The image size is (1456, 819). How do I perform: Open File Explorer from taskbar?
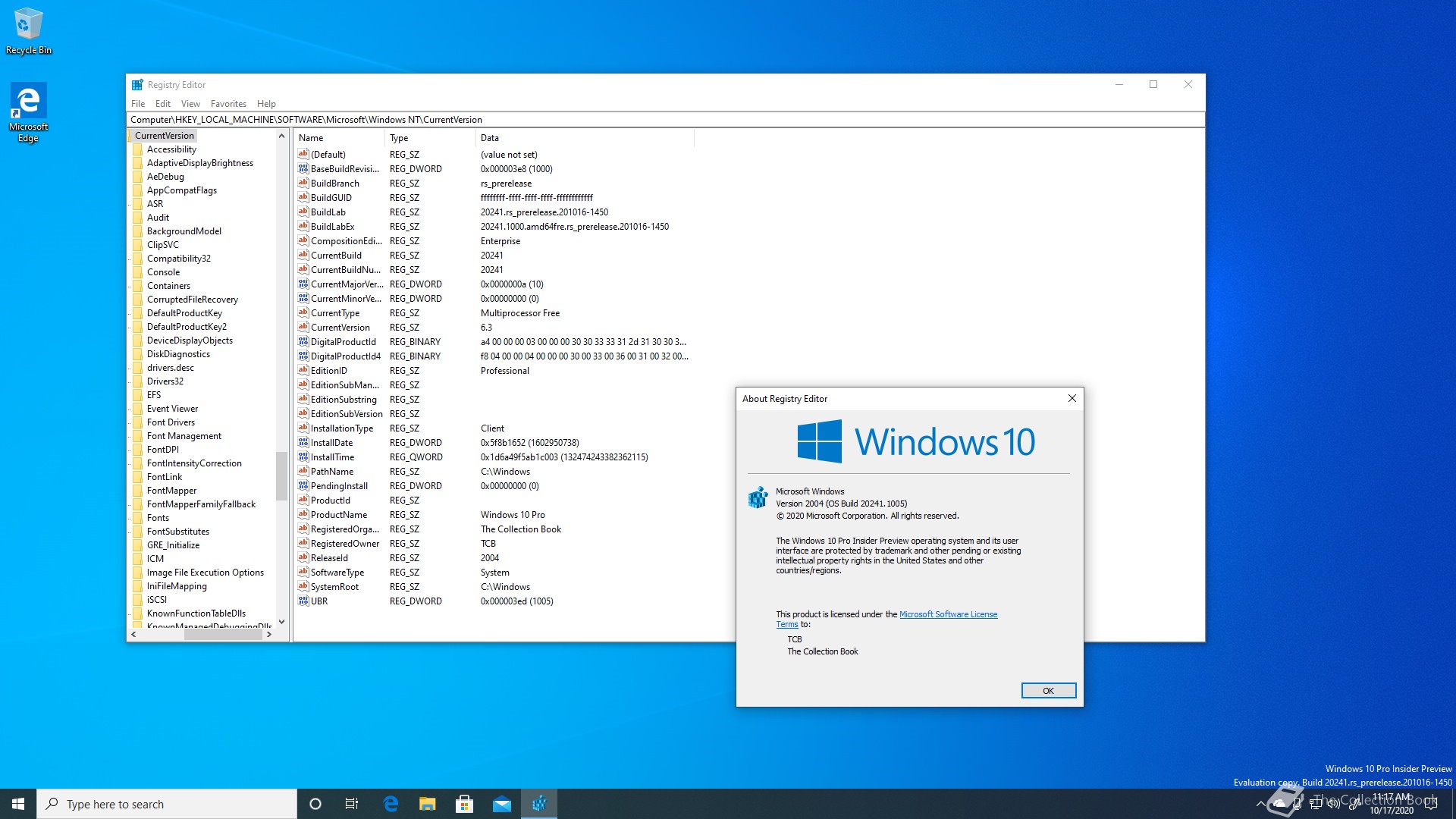pyautogui.click(x=428, y=804)
